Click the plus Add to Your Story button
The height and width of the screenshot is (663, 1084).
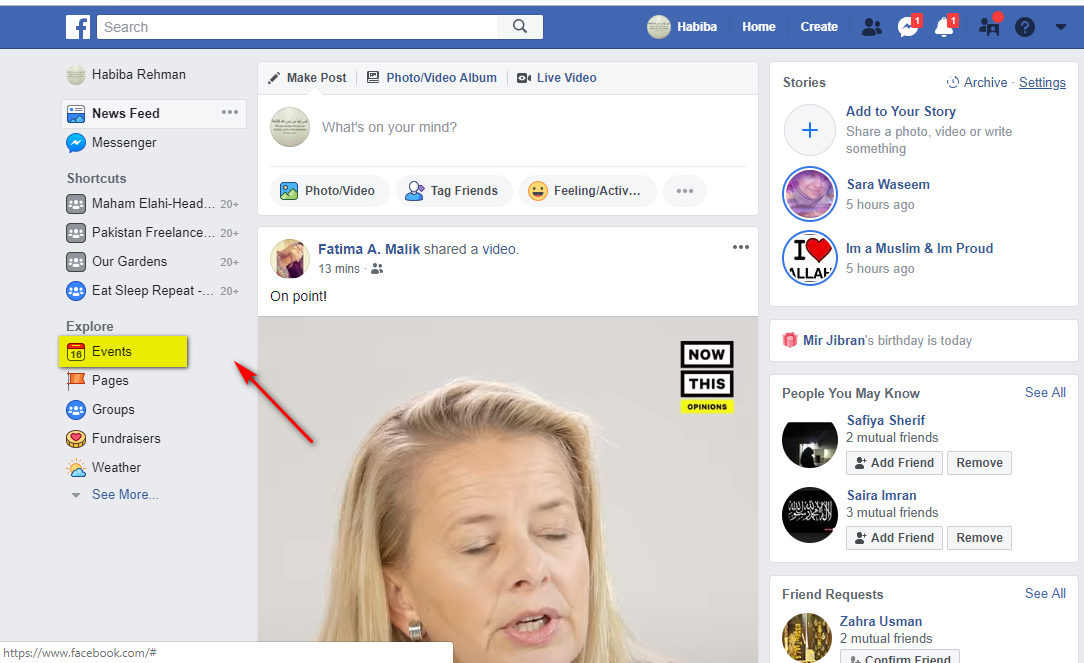[x=810, y=130]
